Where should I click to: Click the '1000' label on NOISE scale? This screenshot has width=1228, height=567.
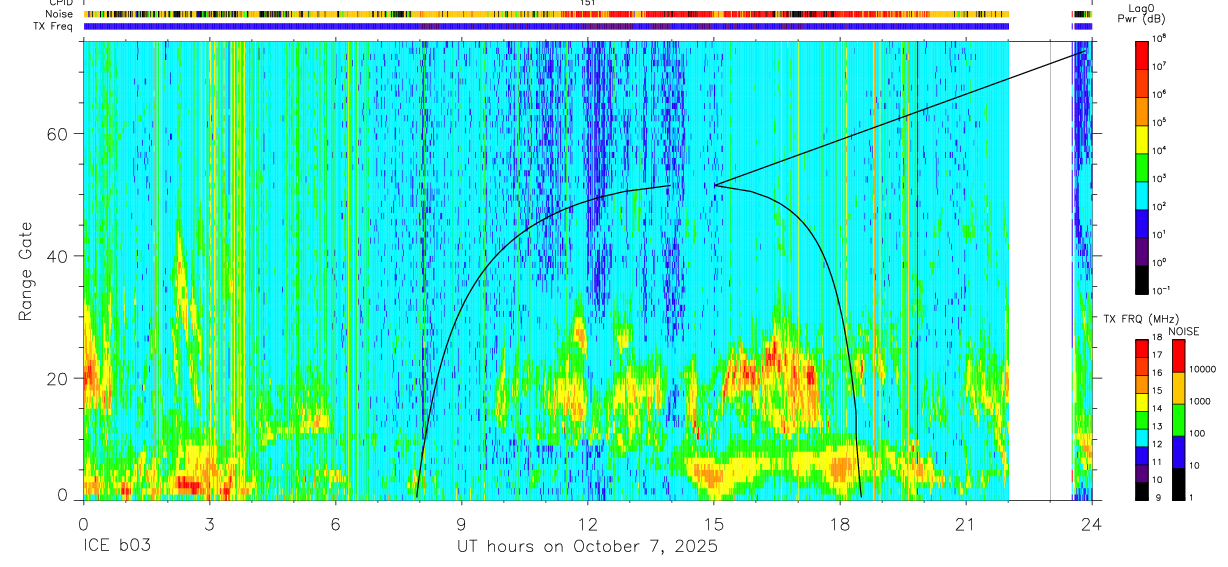pos(1201,401)
